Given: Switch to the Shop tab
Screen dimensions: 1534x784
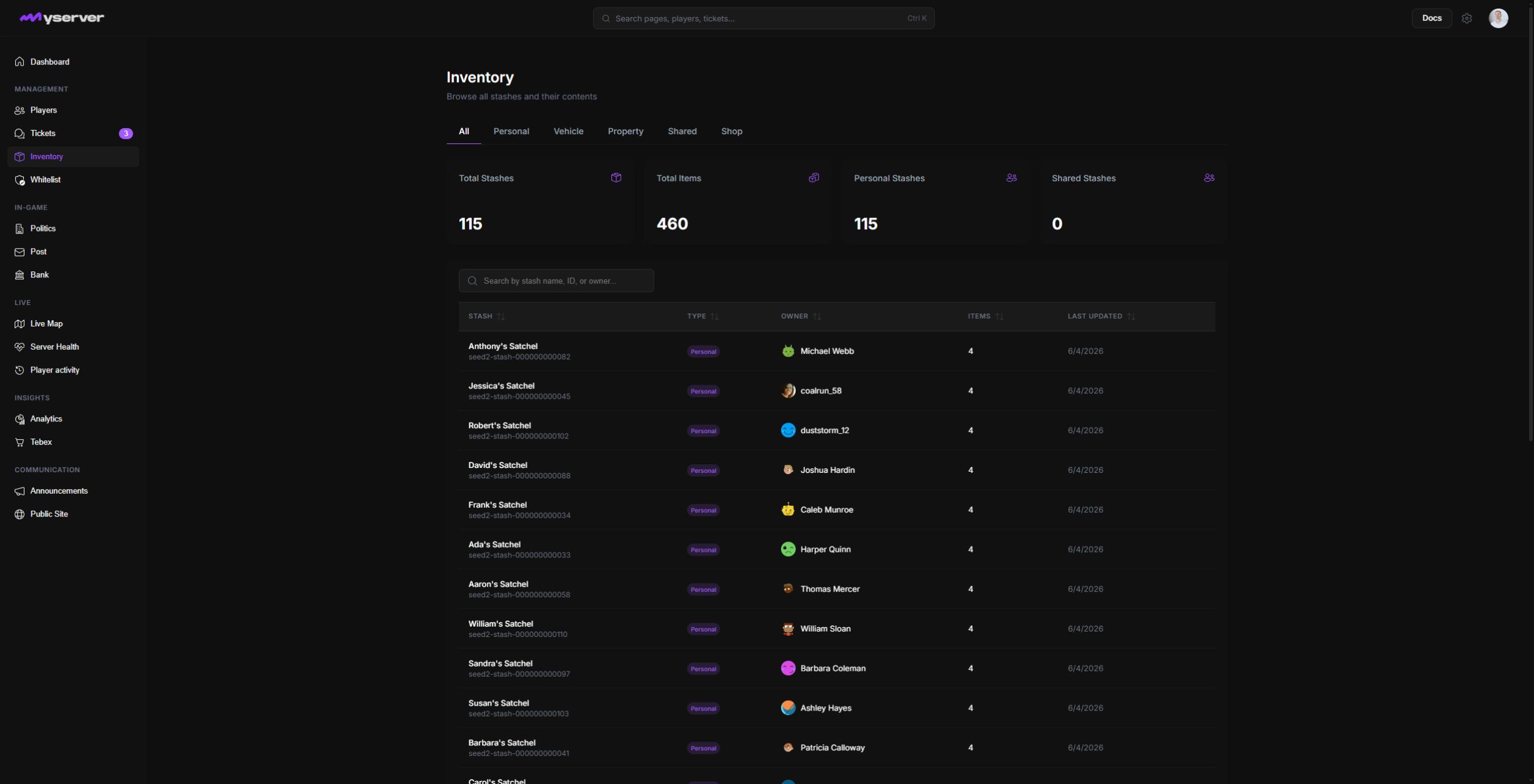Looking at the screenshot, I should click(x=731, y=132).
